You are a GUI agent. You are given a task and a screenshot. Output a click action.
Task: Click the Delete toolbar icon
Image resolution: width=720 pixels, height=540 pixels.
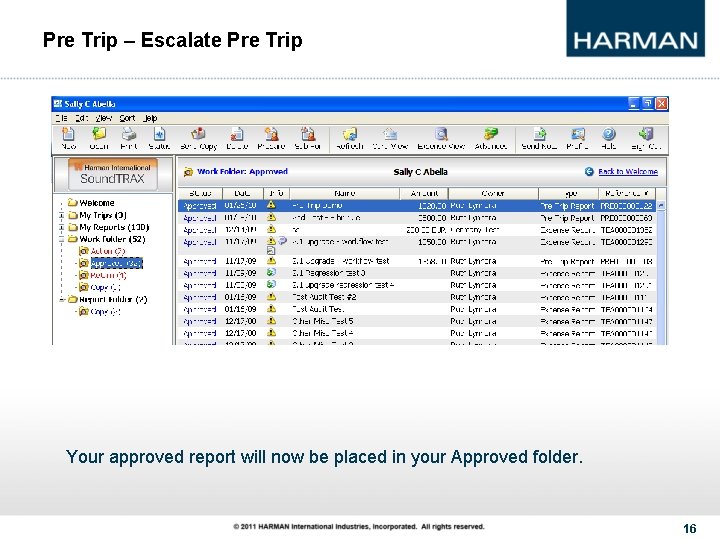click(236, 135)
